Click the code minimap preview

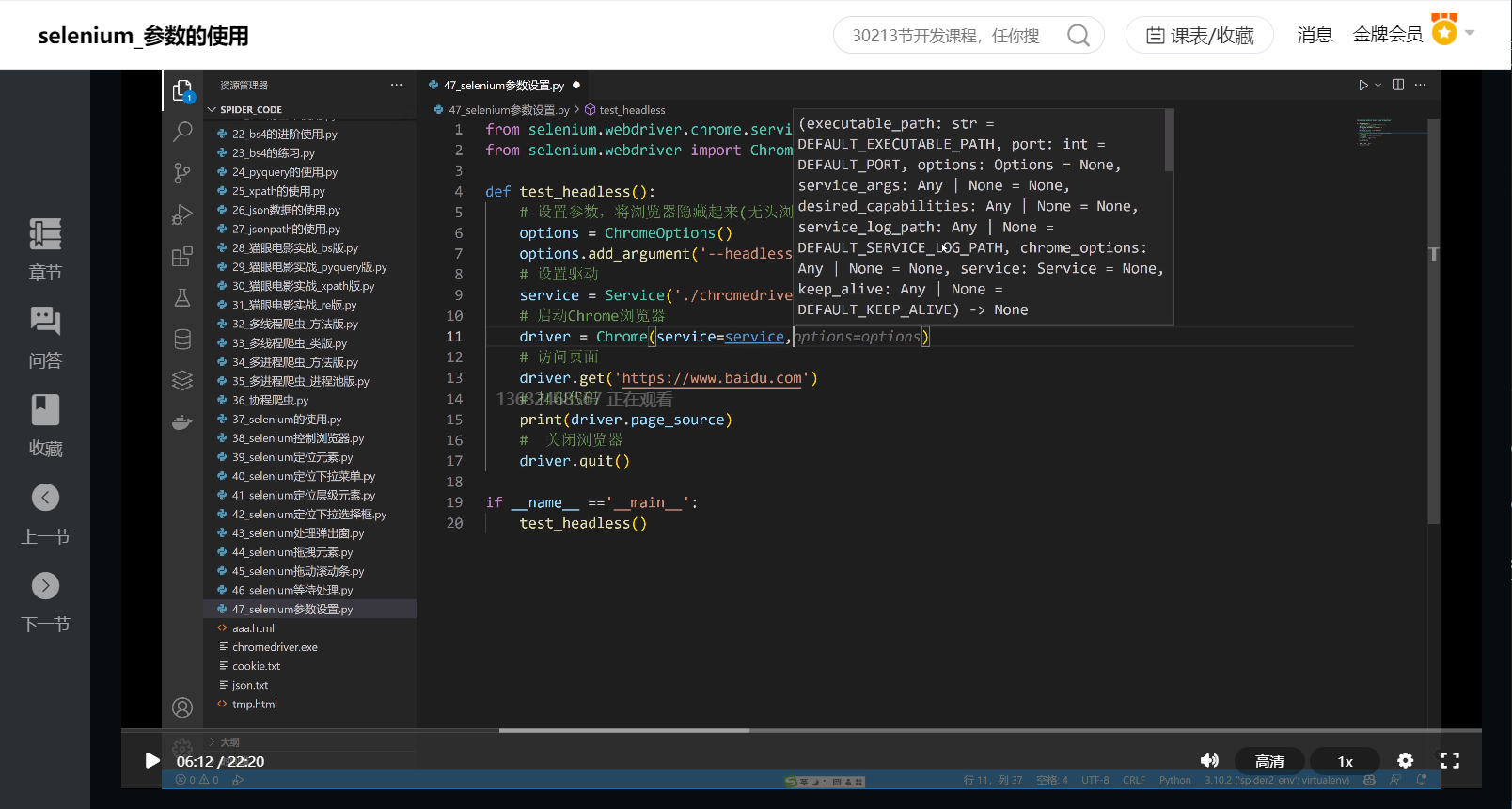click(x=1391, y=132)
